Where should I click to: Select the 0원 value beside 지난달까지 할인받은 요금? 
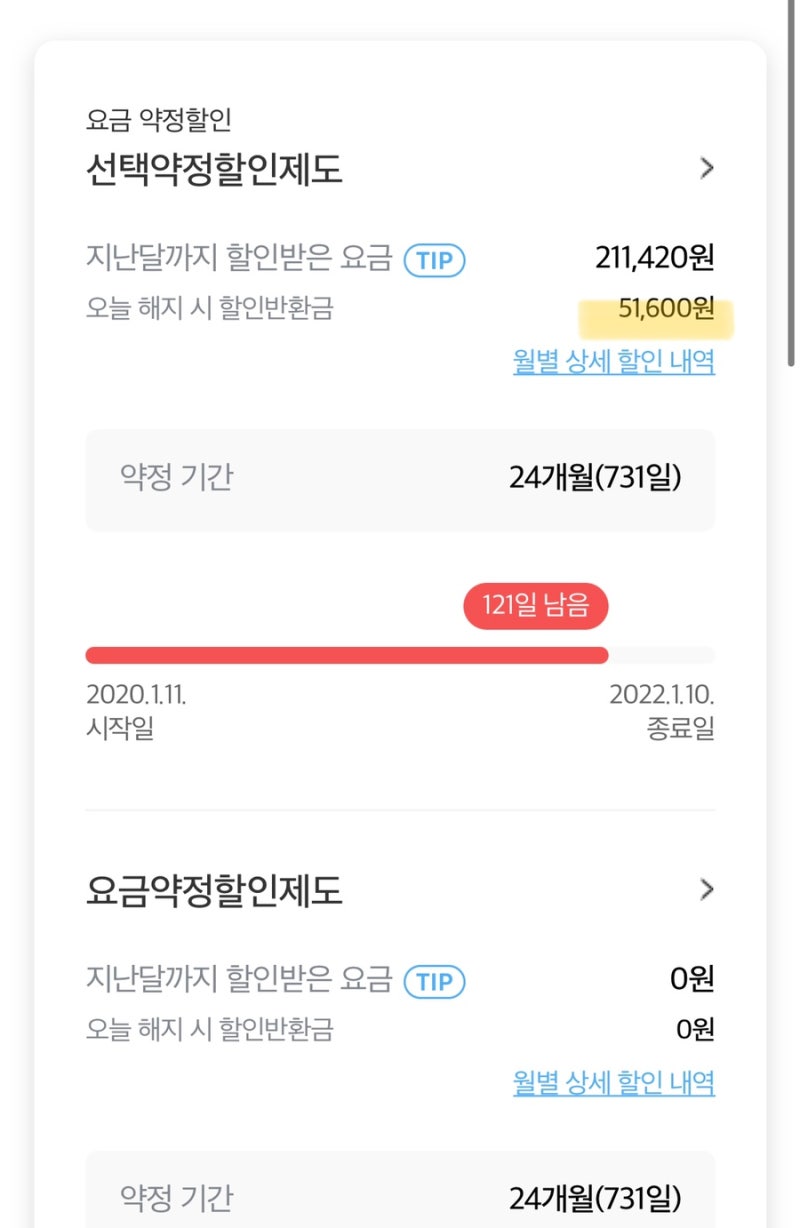click(693, 979)
